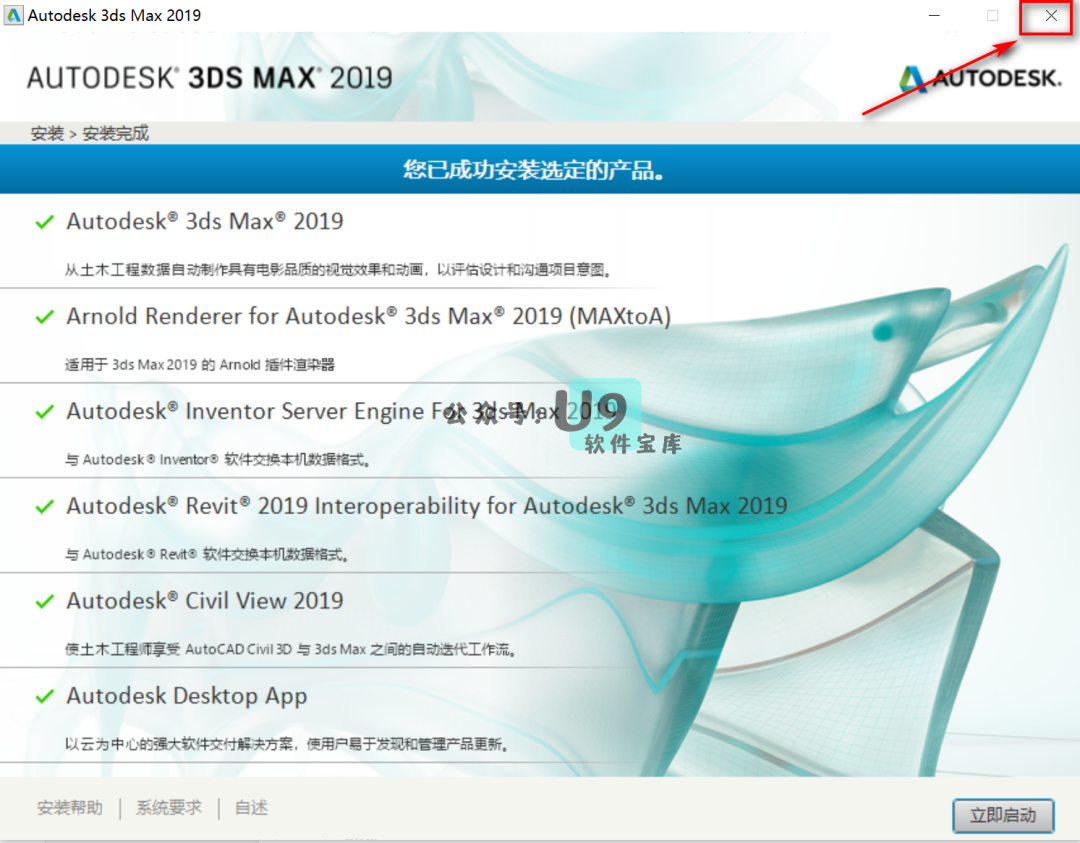1080x843 pixels.
Task: Minimize the installer window
Action: [x=934, y=16]
